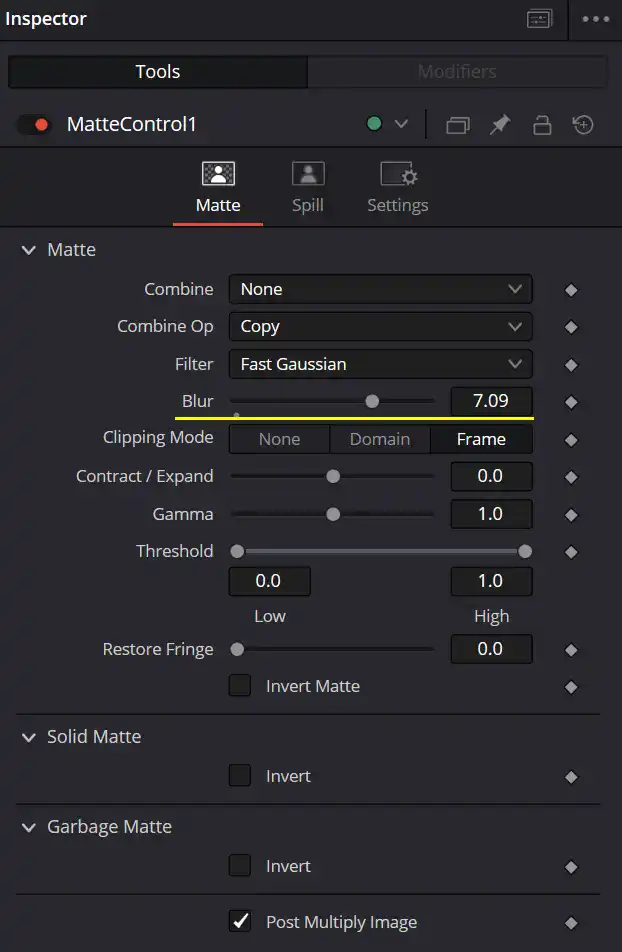Click the Contract / Expand value field
622x952 pixels.
tap(491, 477)
